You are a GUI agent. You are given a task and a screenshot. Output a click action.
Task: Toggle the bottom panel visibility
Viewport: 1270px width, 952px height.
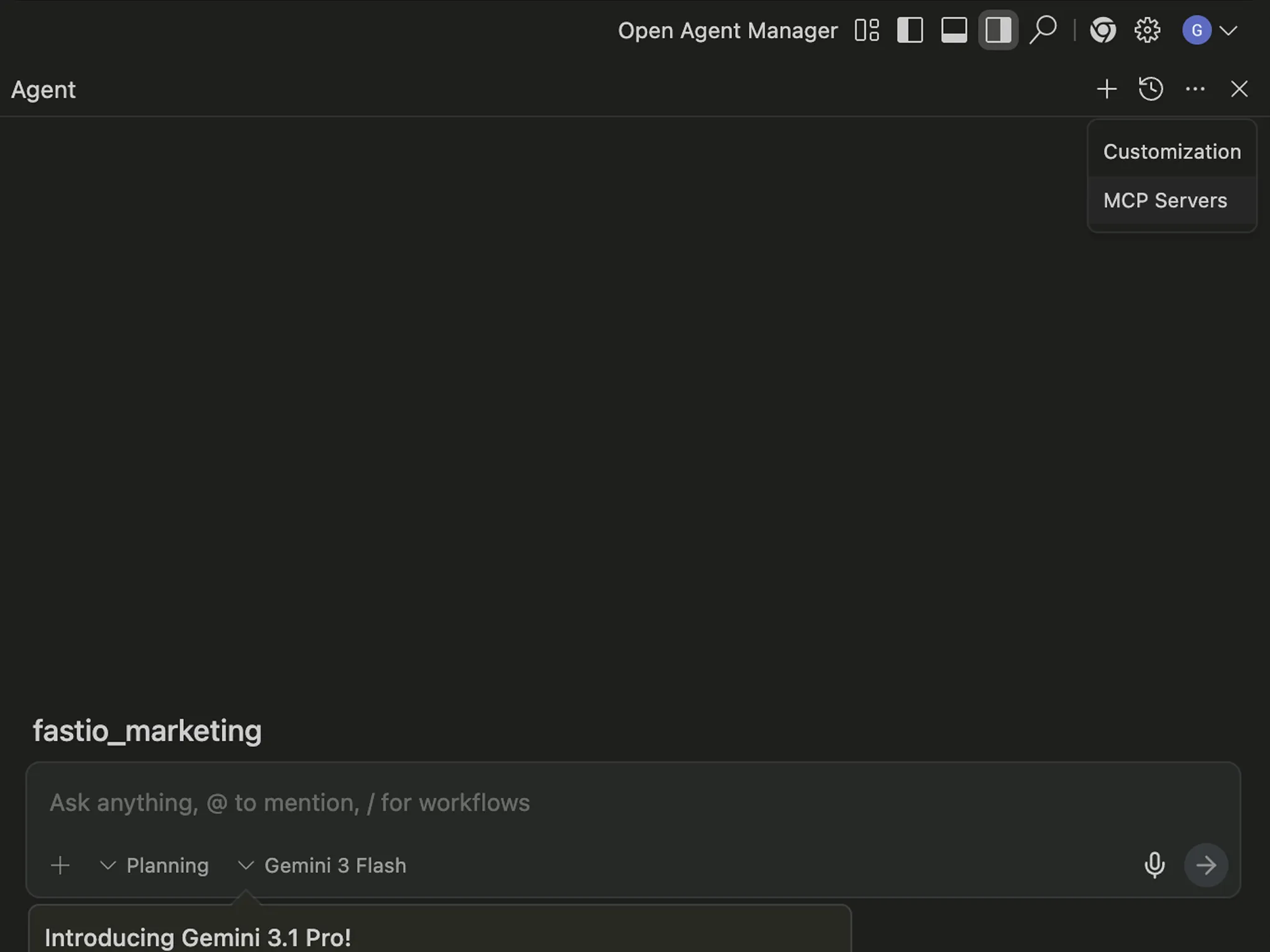pos(954,29)
